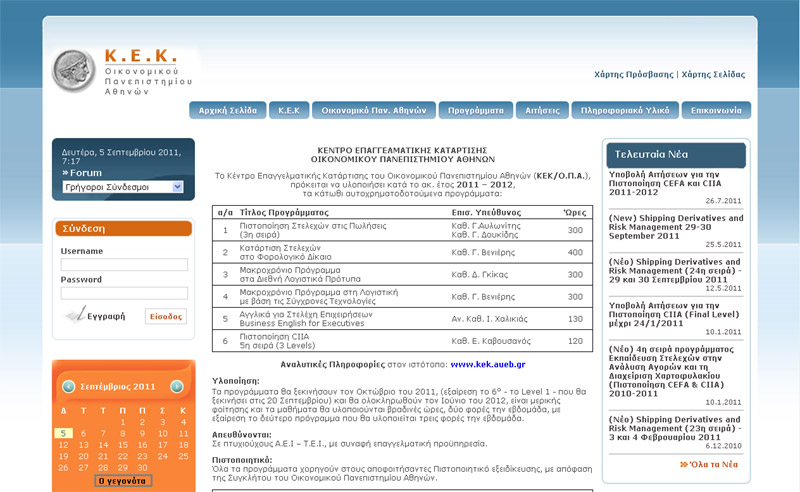Click into the Username field
This screenshot has width=800, height=492.
pos(124,265)
